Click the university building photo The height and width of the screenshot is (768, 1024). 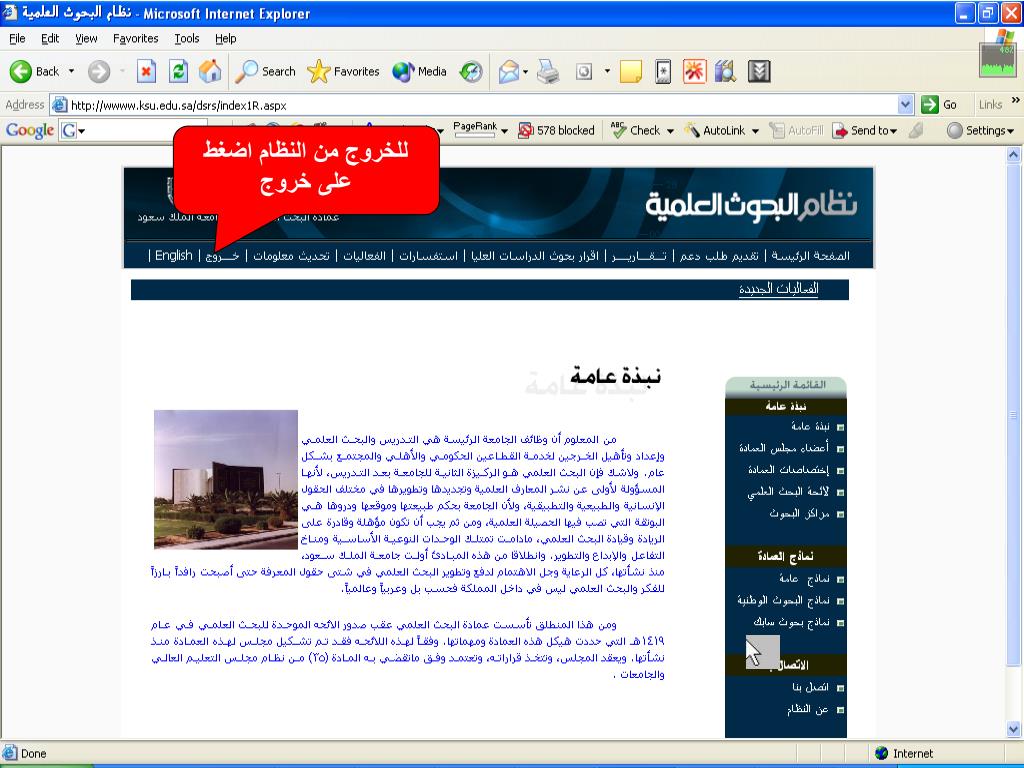(226, 479)
